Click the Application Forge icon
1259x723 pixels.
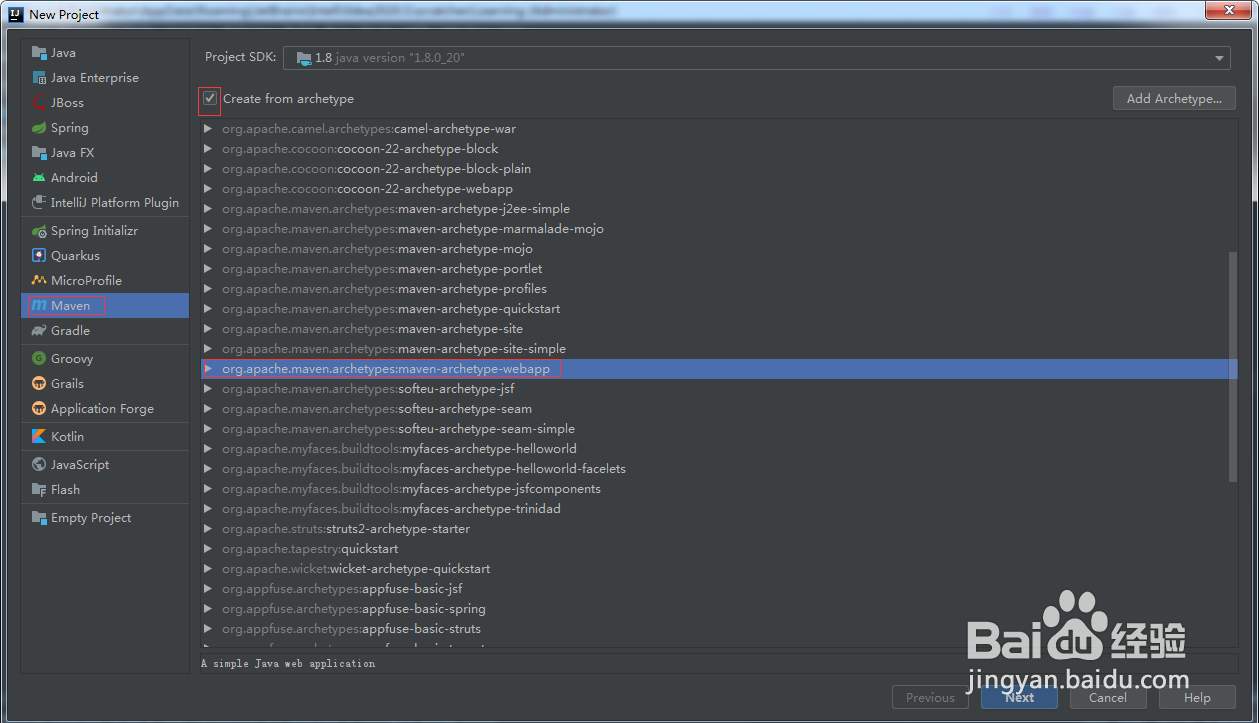[39, 409]
